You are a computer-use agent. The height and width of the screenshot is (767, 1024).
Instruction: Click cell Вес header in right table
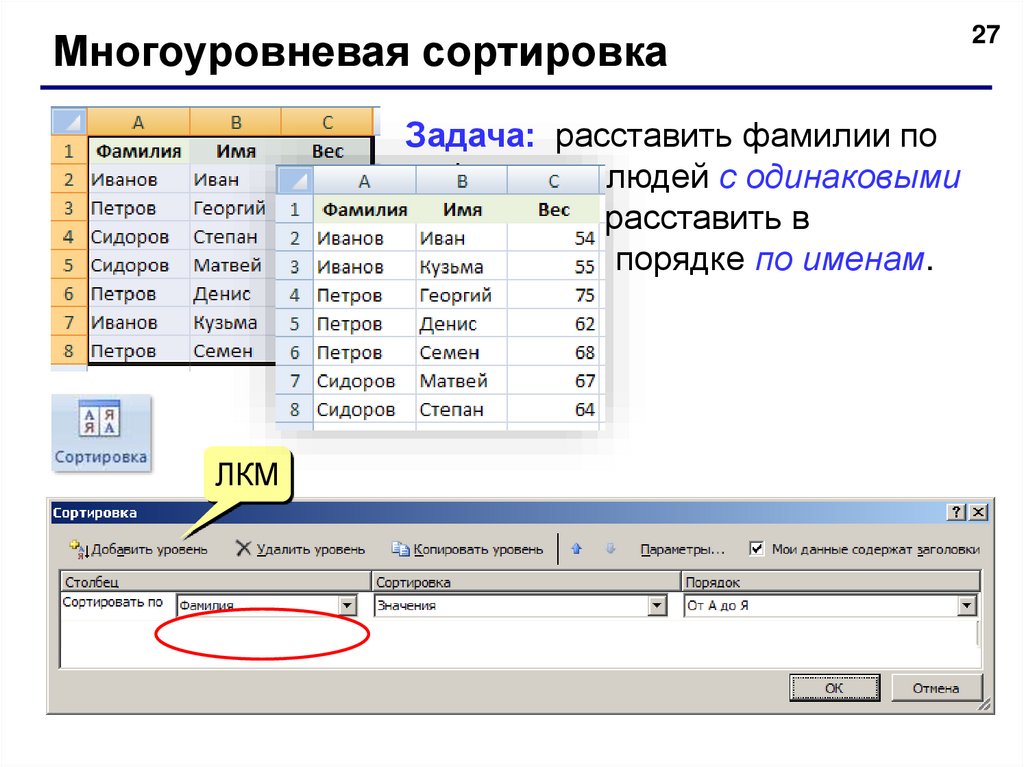[x=554, y=210]
